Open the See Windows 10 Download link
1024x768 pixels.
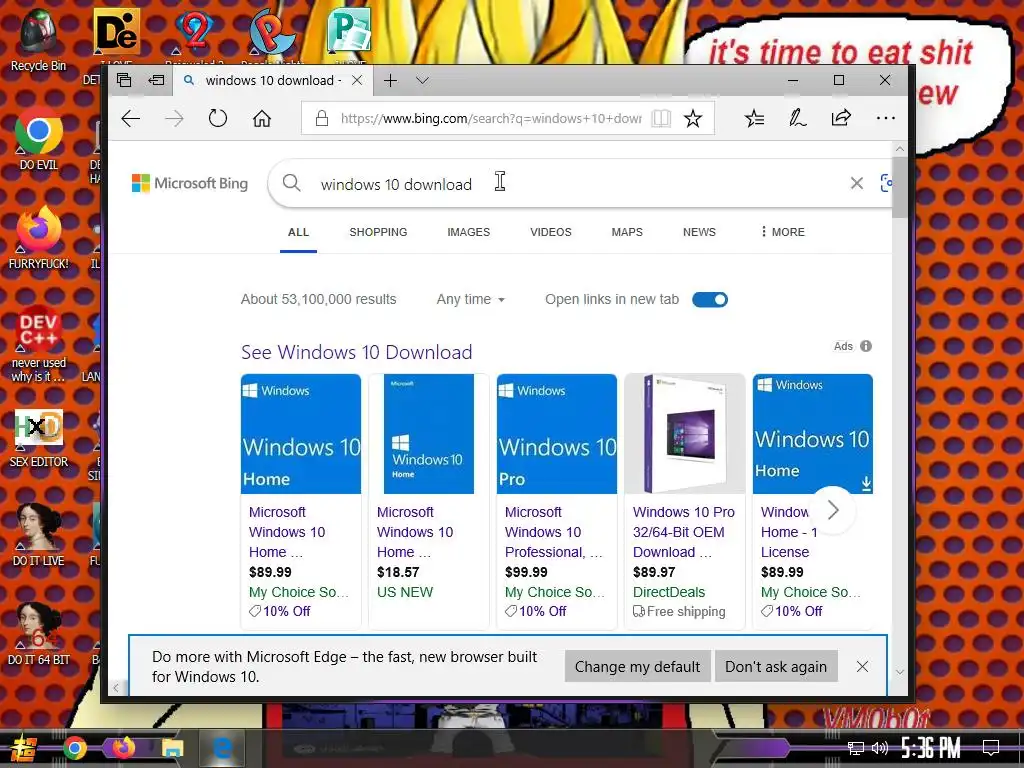pyautogui.click(x=357, y=352)
